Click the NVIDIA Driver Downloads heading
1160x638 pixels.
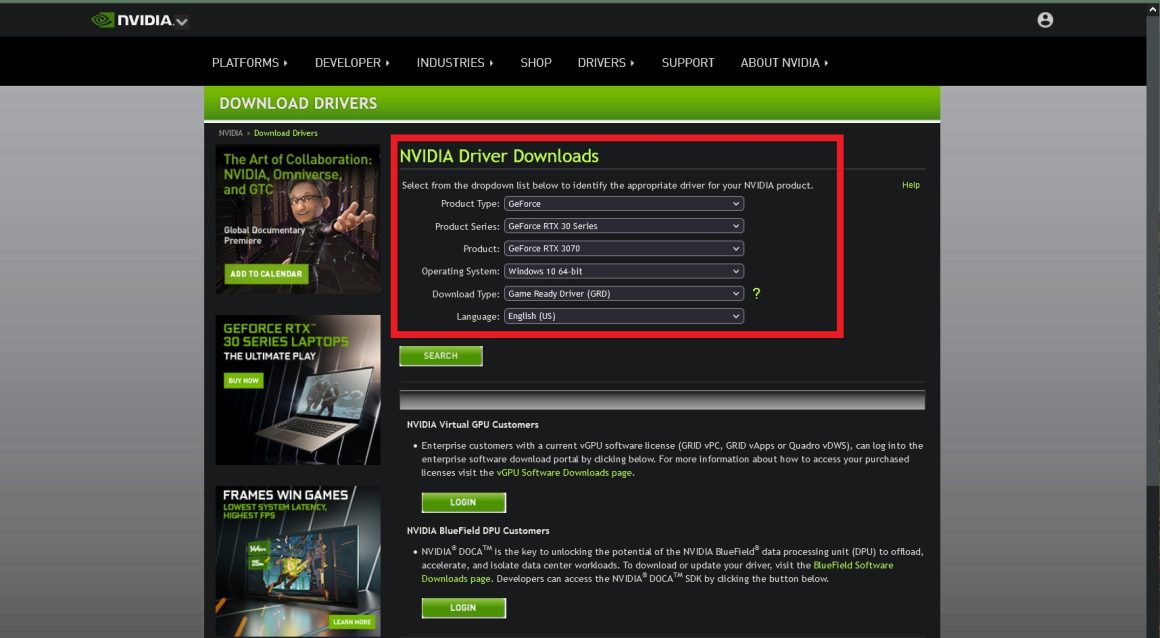pyautogui.click(x=499, y=156)
